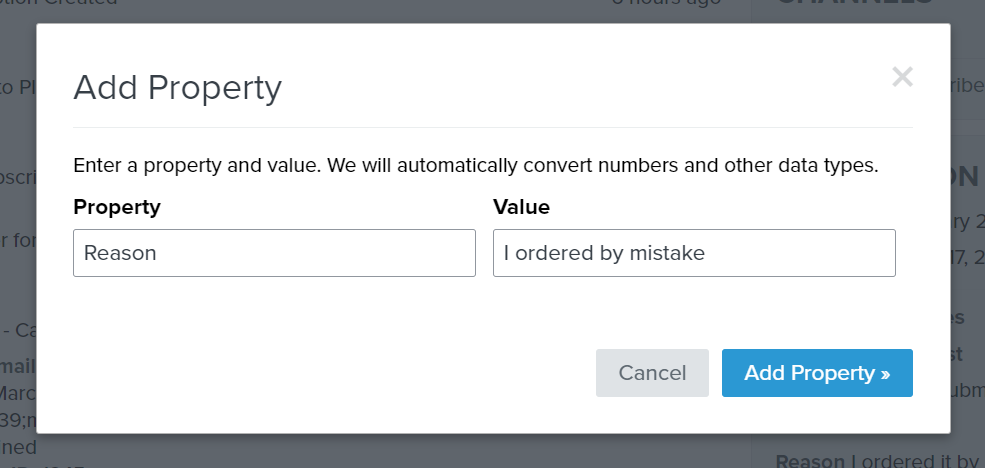
Task: Cancel adding the property
Action: tap(652, 373)
